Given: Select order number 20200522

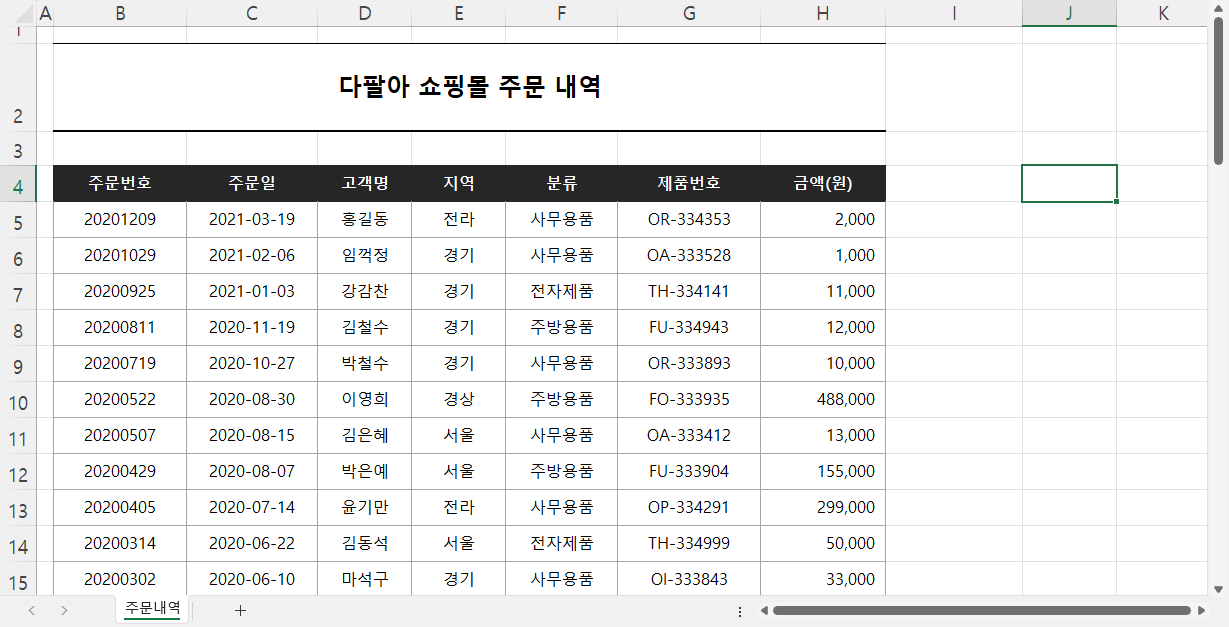Looking at the screenshot, I should pos(120,400).
